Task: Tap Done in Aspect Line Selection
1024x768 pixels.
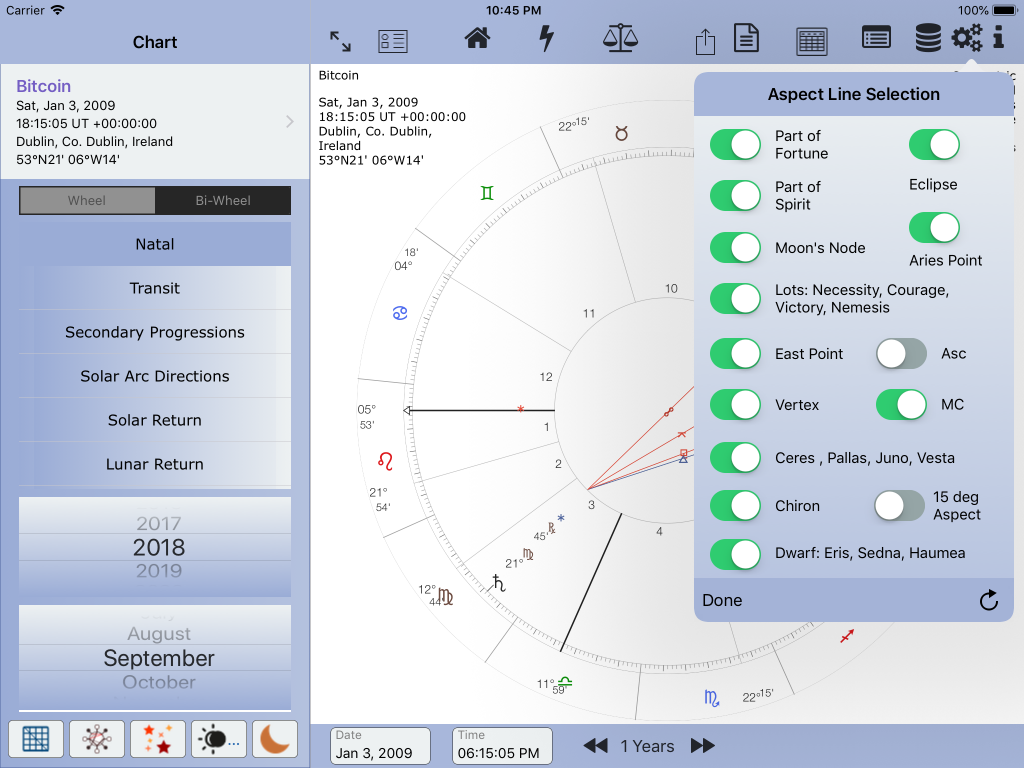Action: point(722,600)
